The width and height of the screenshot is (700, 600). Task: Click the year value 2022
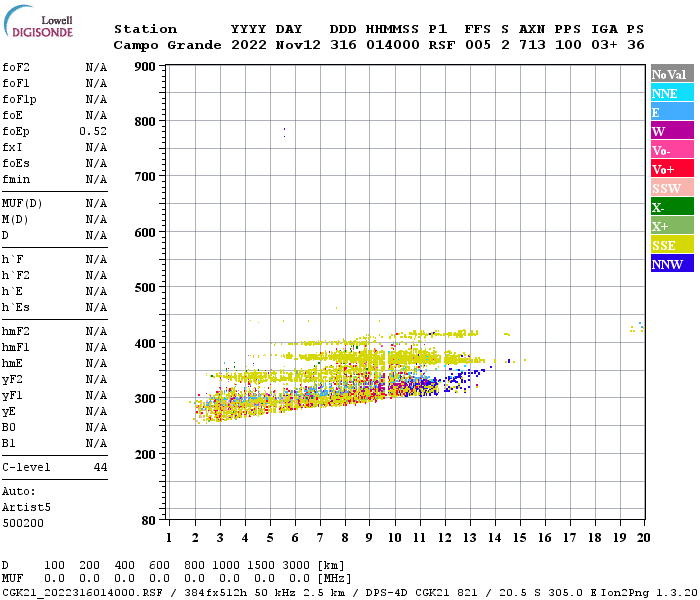(249, 45)
